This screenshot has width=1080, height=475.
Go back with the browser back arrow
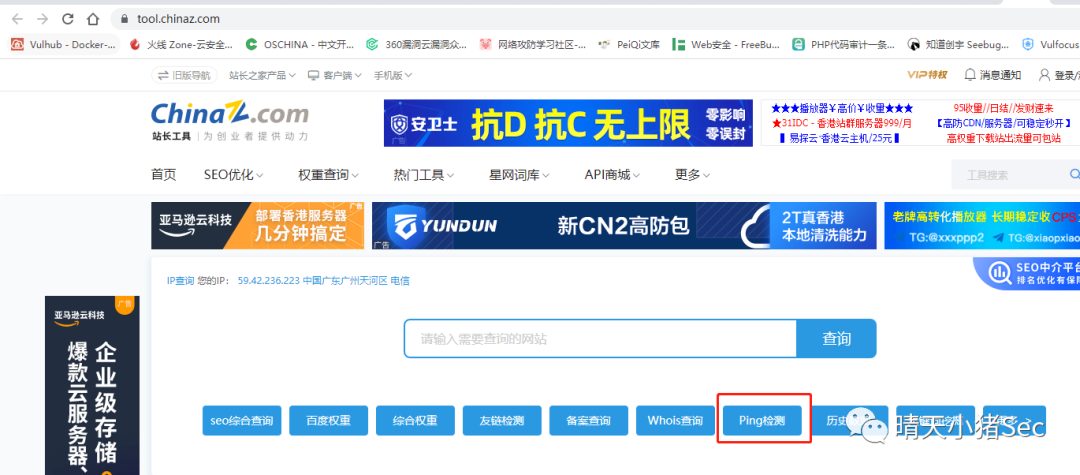17,19
